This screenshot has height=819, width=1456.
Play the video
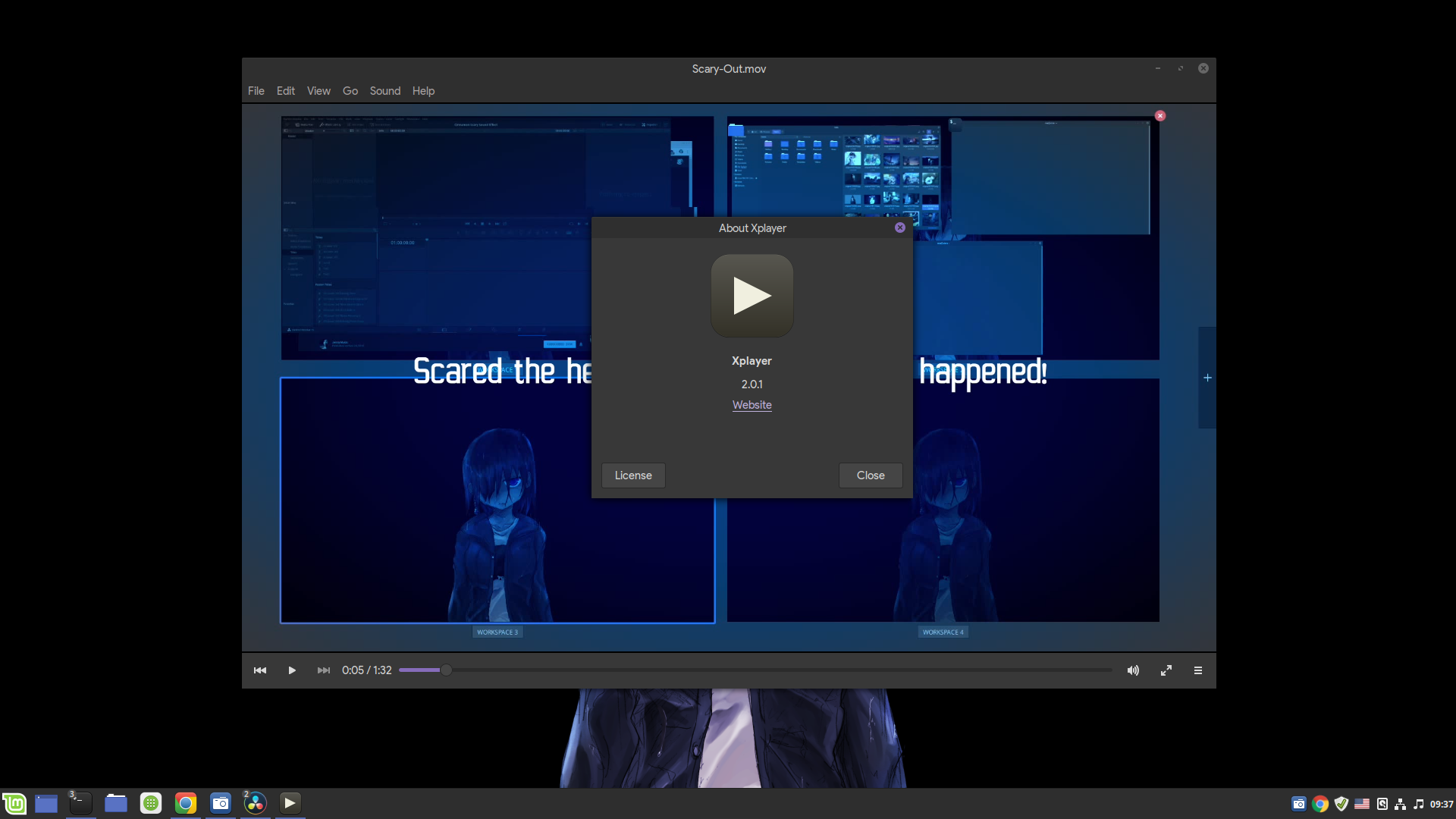[x=292, y=670]
